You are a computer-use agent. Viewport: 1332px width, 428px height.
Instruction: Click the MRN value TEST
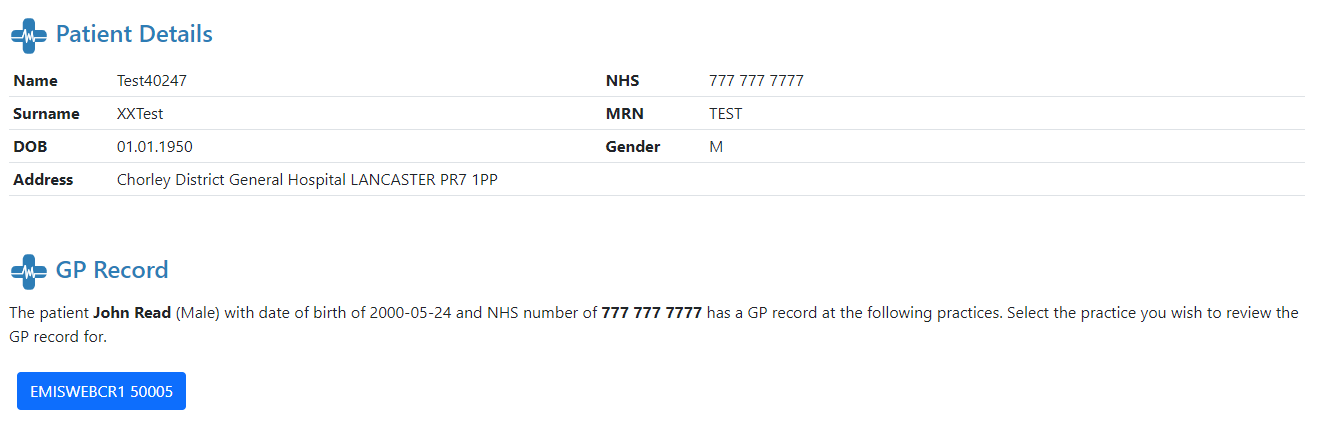click(726, 114)
